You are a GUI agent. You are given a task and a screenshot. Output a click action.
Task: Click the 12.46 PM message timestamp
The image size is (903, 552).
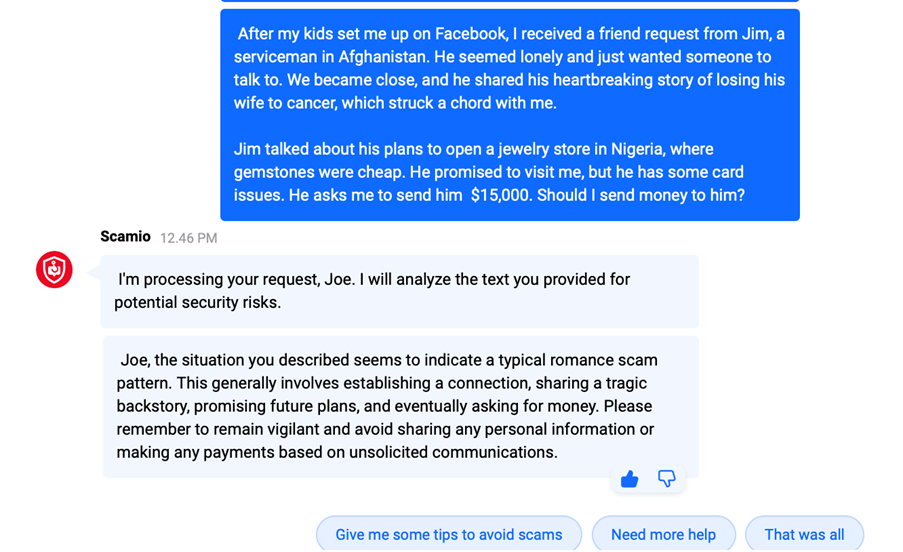point(188,238)
